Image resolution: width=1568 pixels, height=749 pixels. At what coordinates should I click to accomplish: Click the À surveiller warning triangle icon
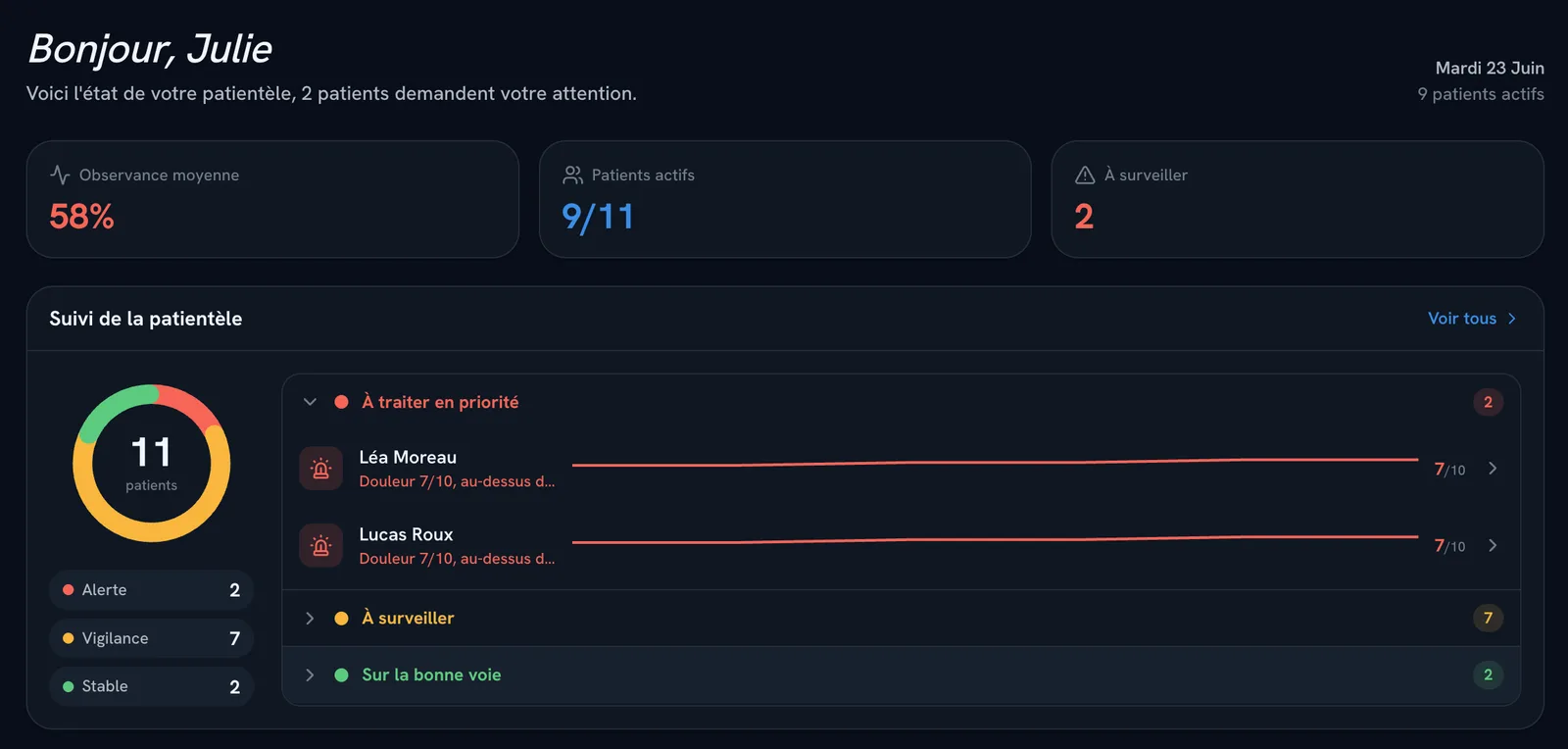click(x=1085, y=175)
